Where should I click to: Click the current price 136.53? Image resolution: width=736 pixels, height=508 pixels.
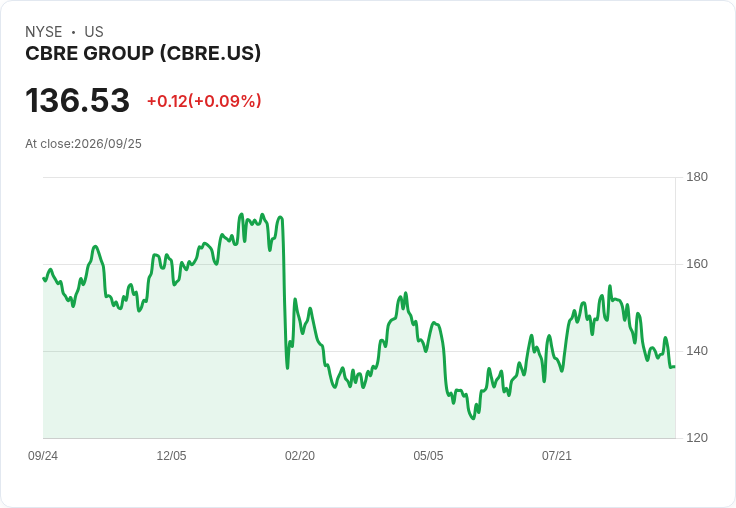[x=77, y=100]
